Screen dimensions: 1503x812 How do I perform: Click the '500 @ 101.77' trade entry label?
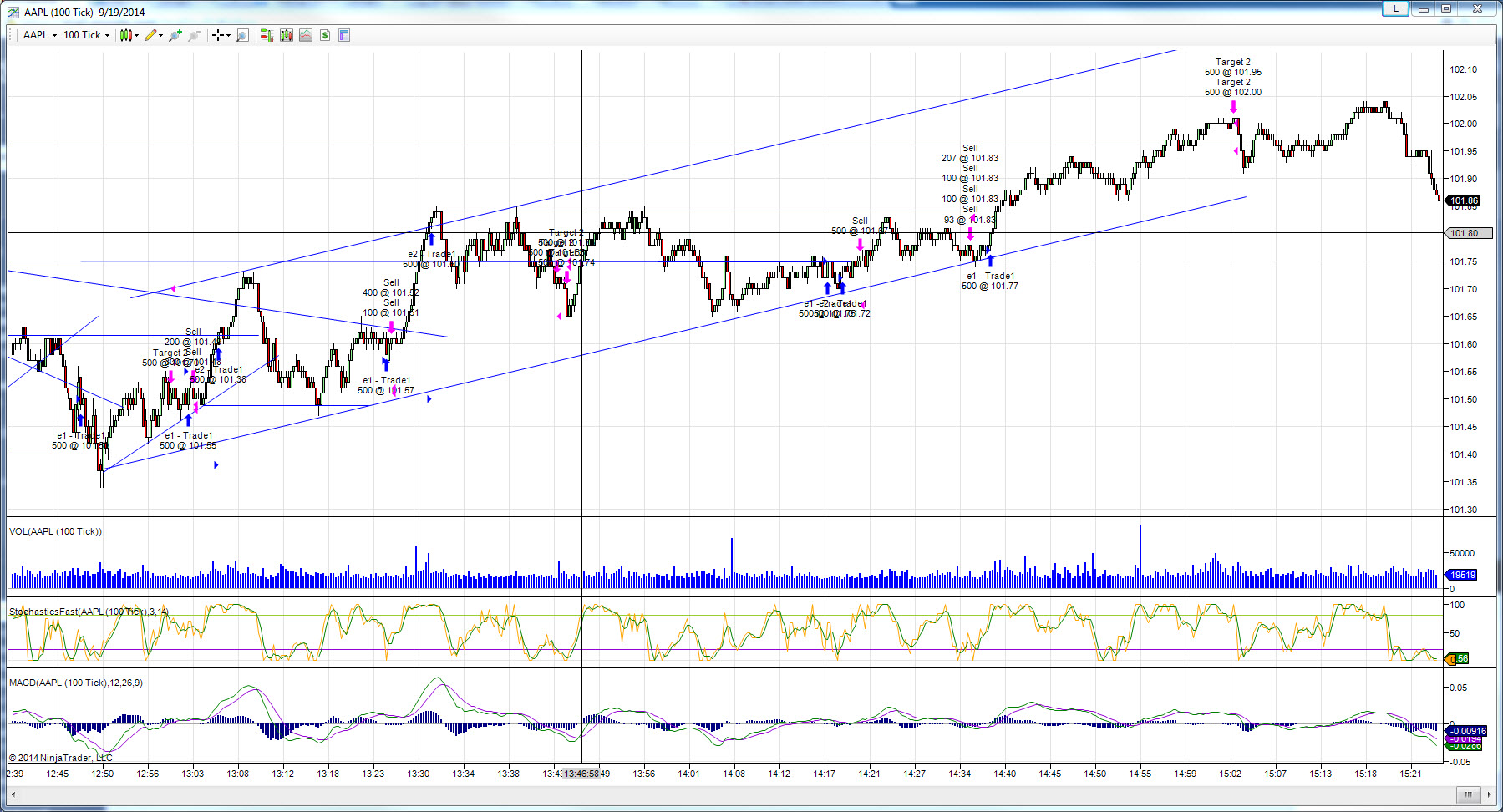(x=990, y=286)
